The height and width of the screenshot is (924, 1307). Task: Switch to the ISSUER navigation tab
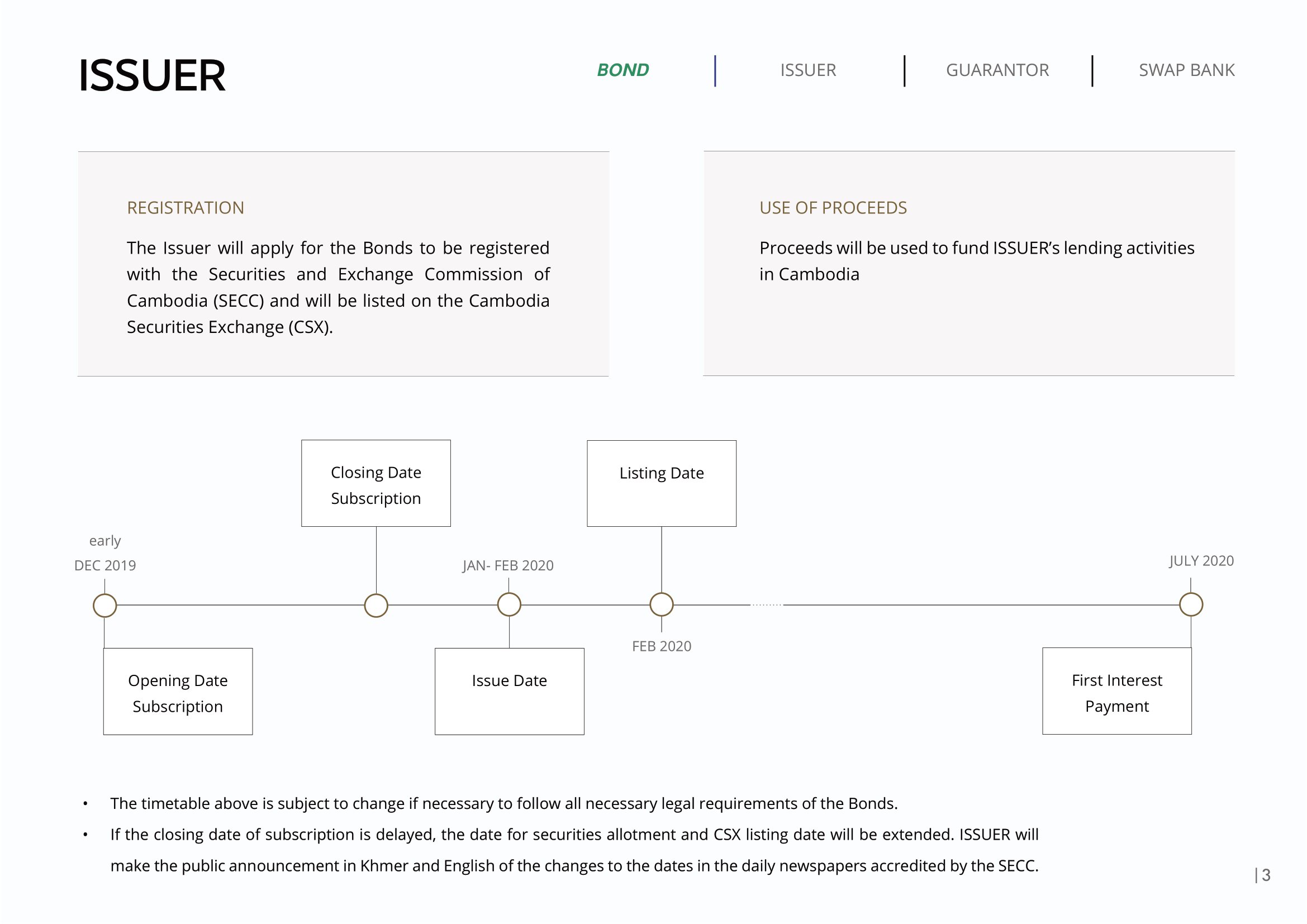click(x=807, y=70)
